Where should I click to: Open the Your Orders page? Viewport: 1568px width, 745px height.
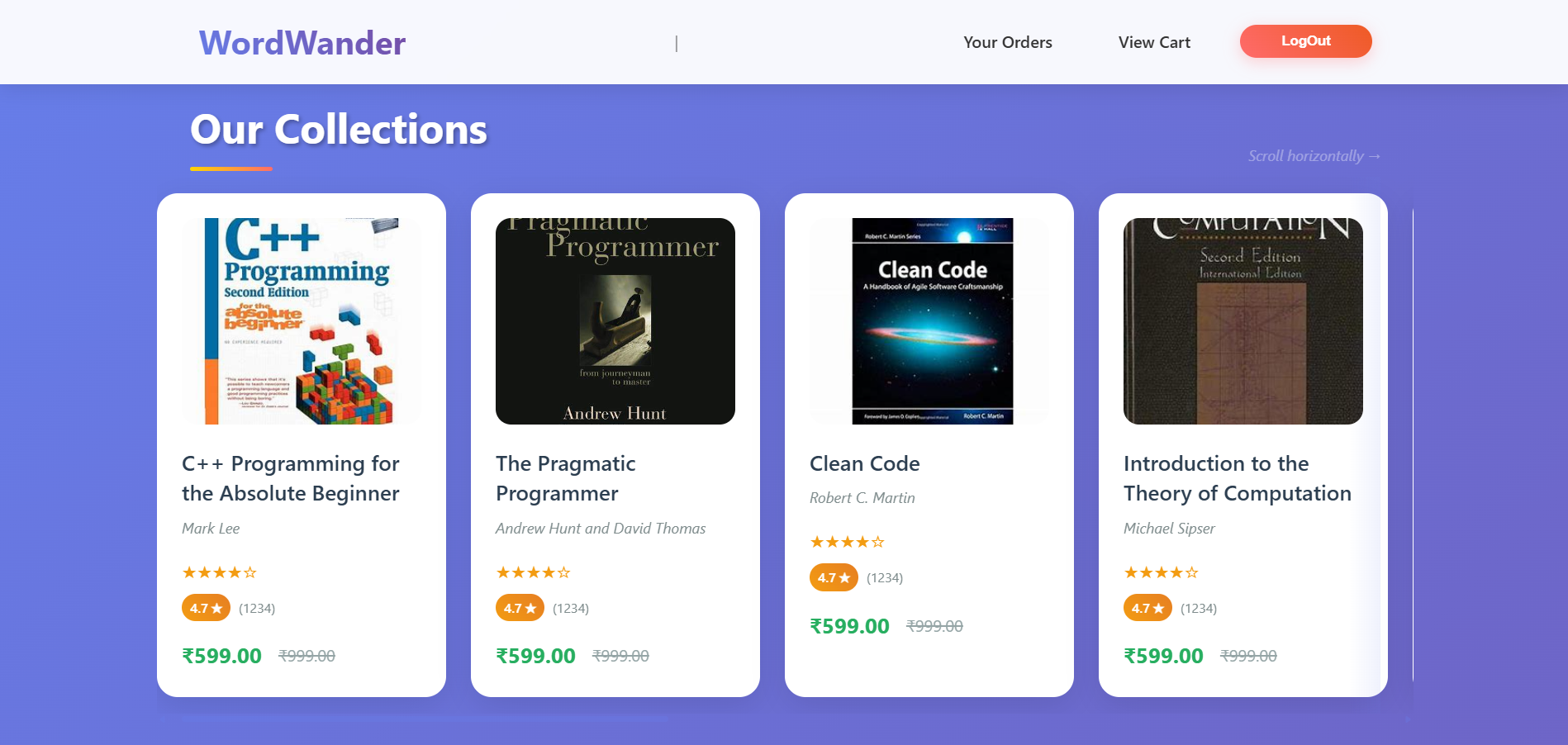[x=1007, y=42]
